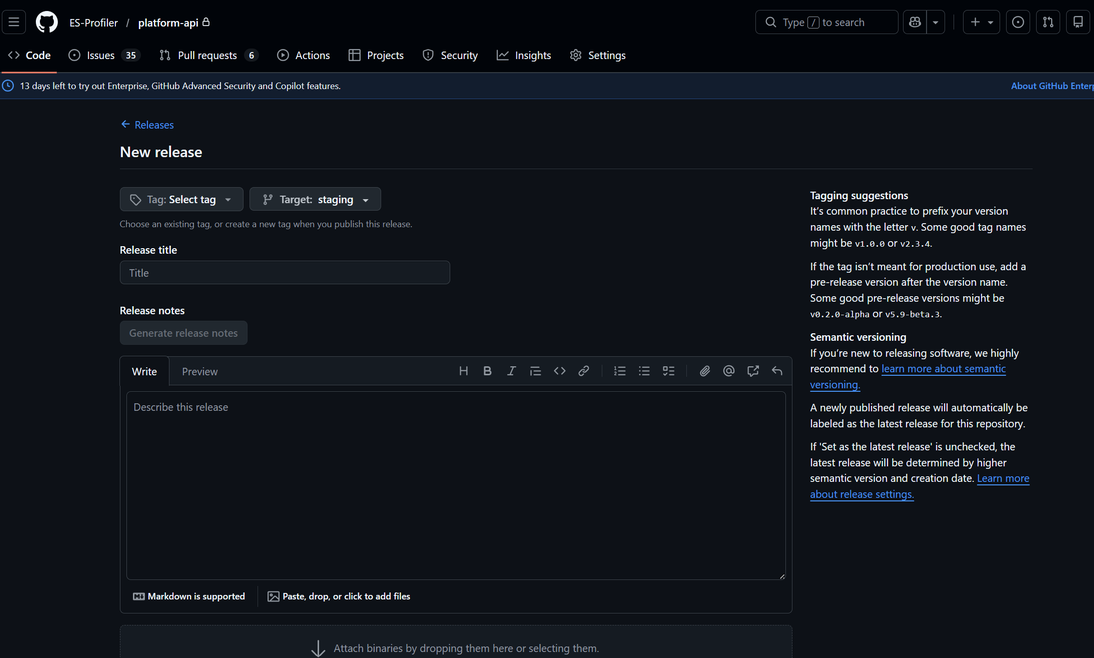This screenshot has height=658, width=1094.
Task: Go back to Releases link
Action: [147, 125]
